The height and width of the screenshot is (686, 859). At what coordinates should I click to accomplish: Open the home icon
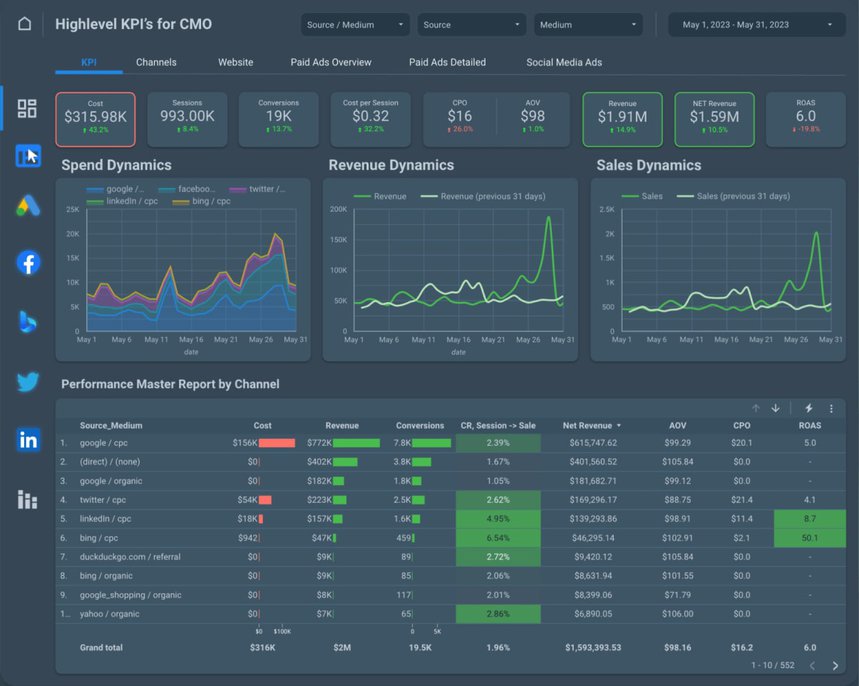pyautogui.click(x=25, y=24)
